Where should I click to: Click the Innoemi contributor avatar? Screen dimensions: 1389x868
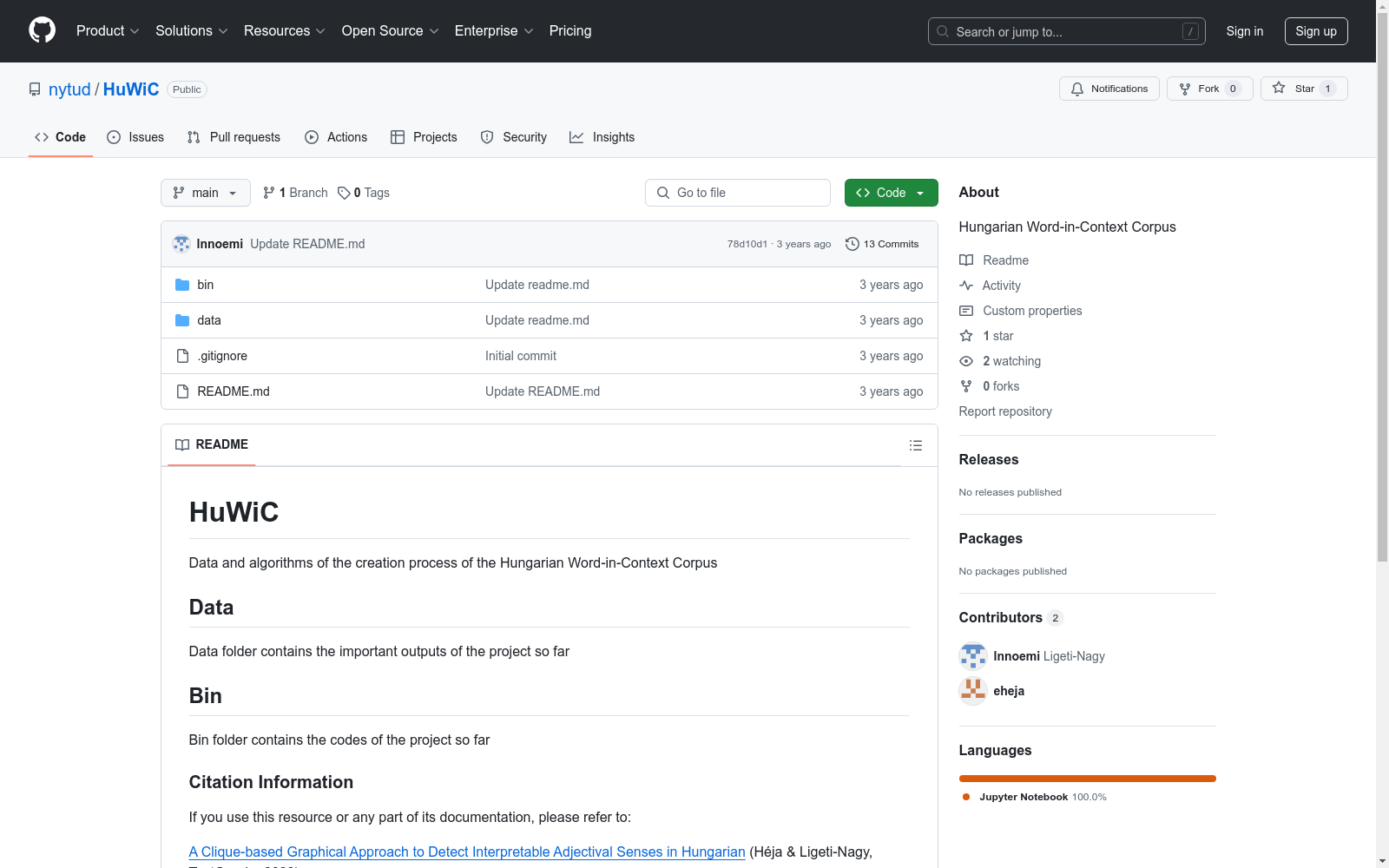(973, 656)
